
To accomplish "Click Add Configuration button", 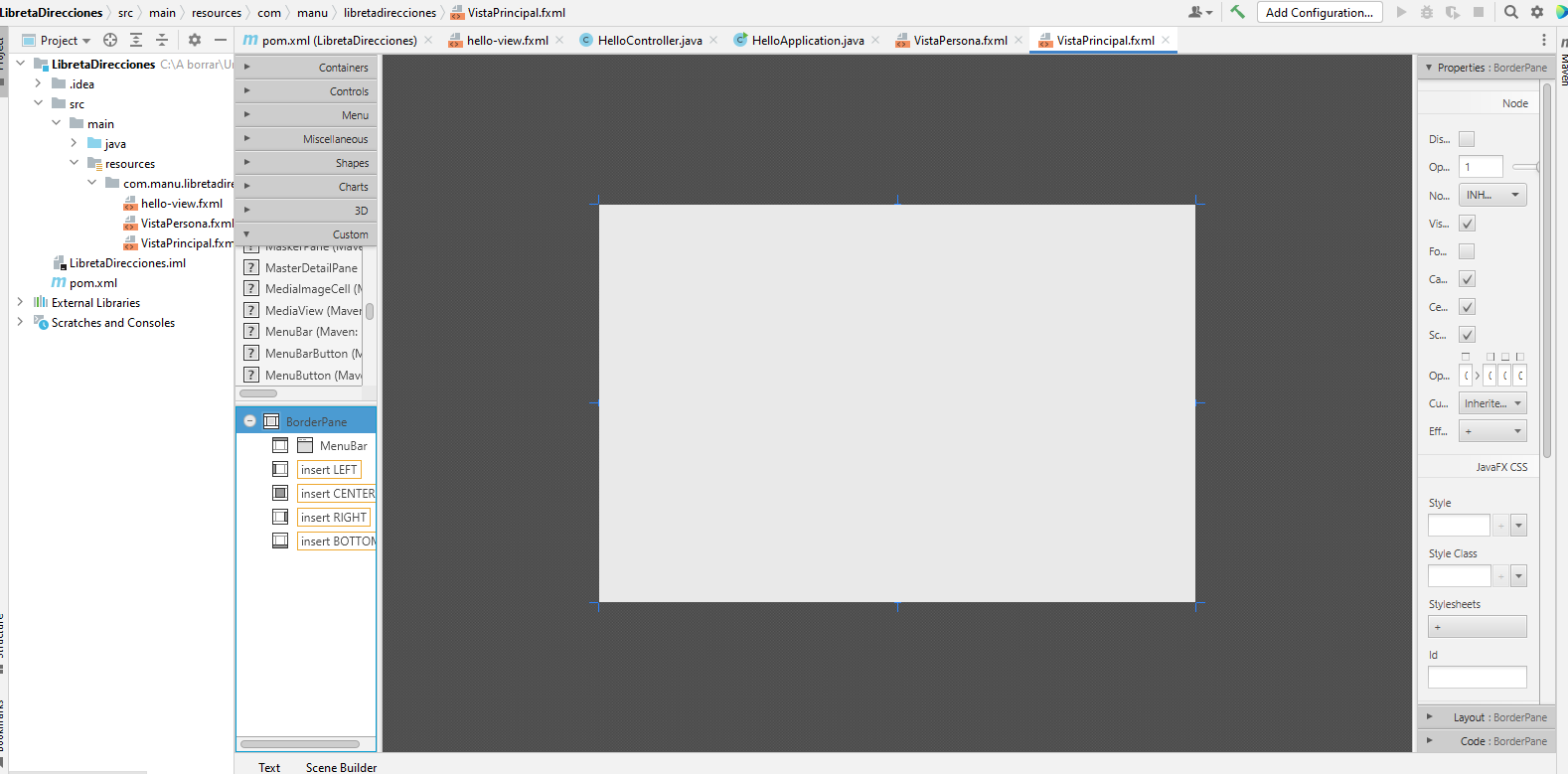I will (1320, 12).
